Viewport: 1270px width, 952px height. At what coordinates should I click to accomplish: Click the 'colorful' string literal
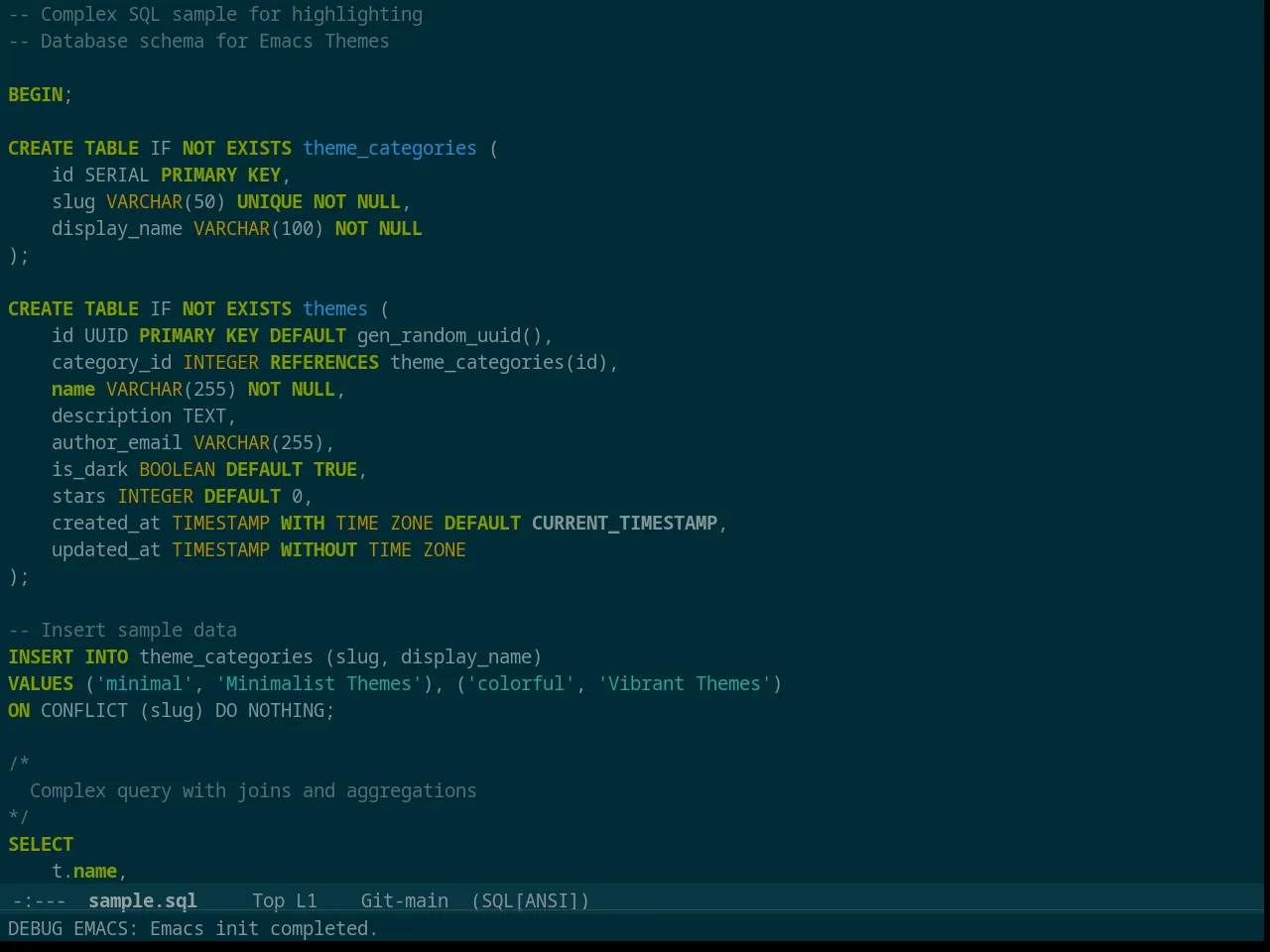click(521, 683)
